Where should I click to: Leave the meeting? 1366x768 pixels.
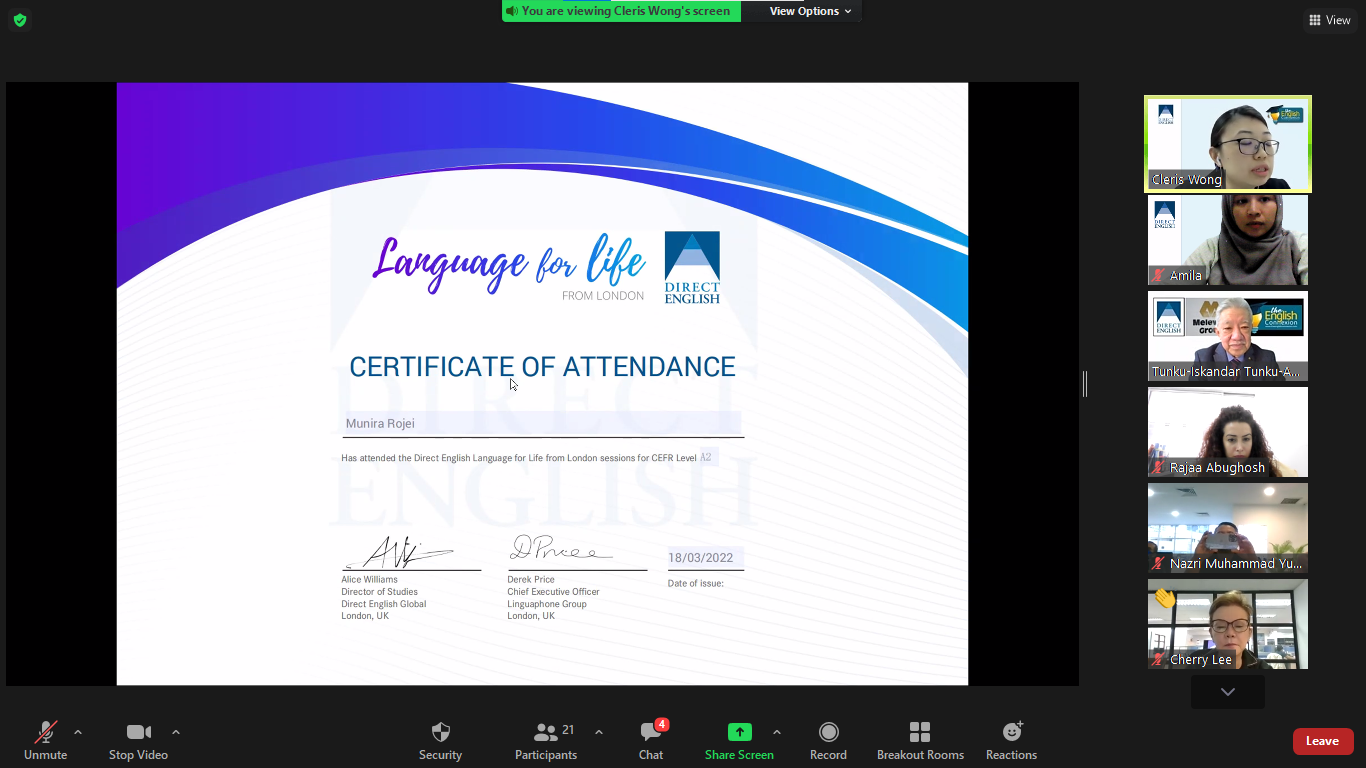tap(1322, 741)
